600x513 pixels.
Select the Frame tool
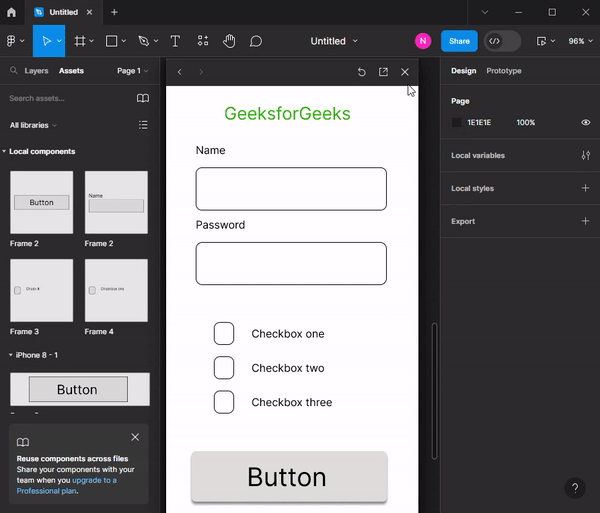click(80, 41)
